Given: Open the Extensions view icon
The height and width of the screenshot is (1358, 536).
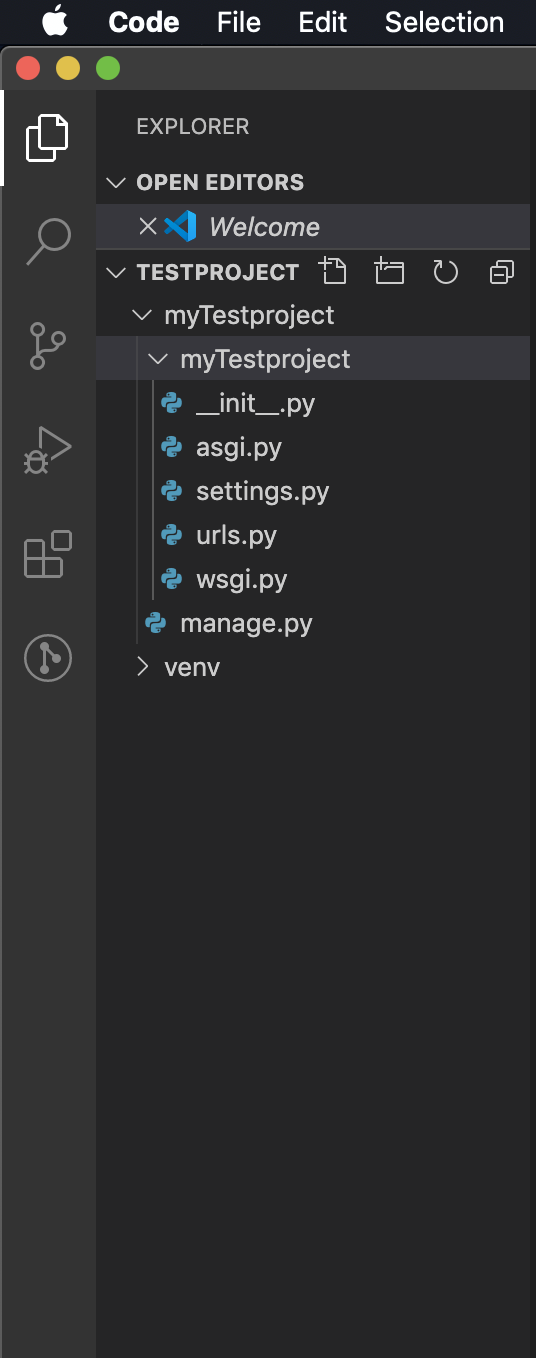Looking at the screenshot, I should 48,554.
